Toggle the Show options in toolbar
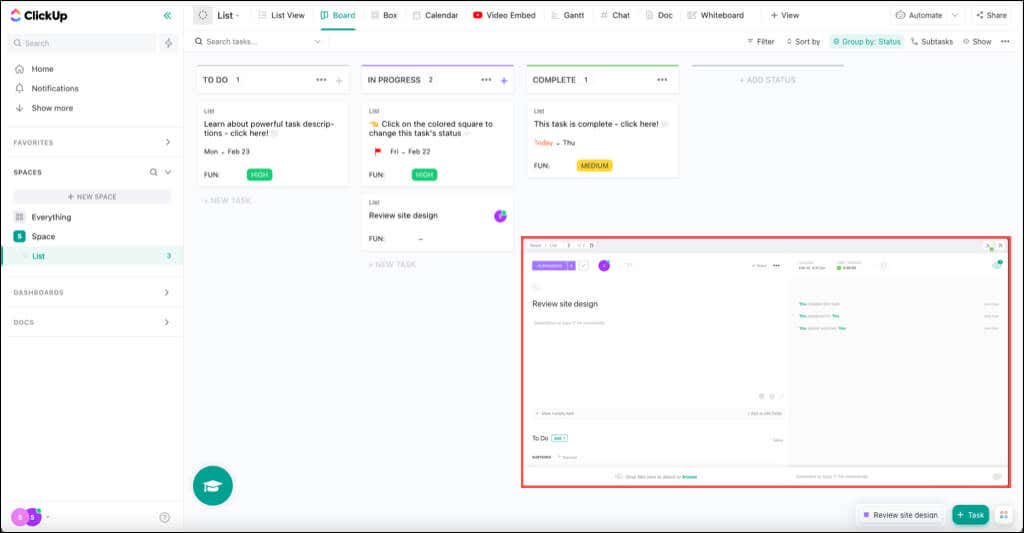Screen dimensions: 1024x533 [x=977, y=42]
